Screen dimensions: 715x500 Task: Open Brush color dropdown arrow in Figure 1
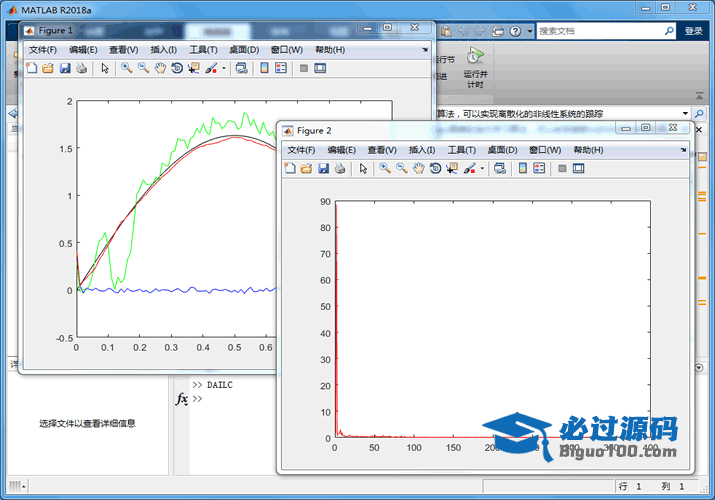click(224, 68)
